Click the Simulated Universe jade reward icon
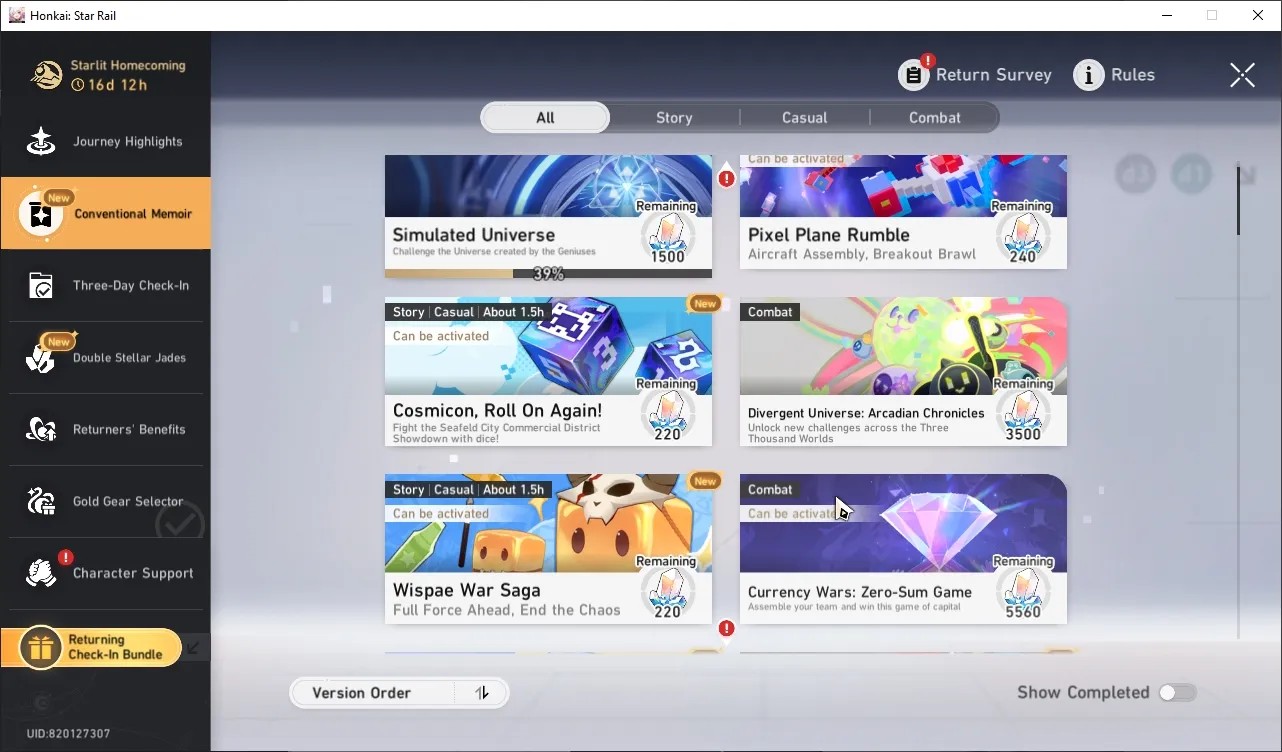This screenshot has height=752, width=1282. pyautogui.click(x=667, y=236)
